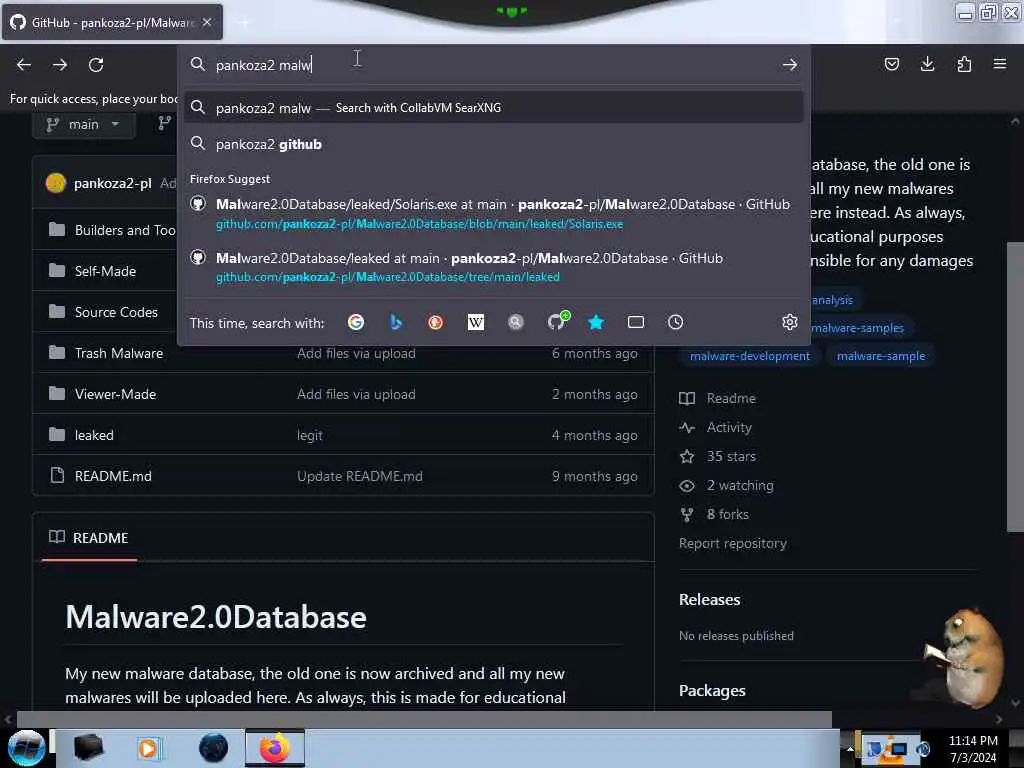Search bookmarks with the star icon
Image resolution: width=1024 pixels, height=768 pixels.
point(596,322)
